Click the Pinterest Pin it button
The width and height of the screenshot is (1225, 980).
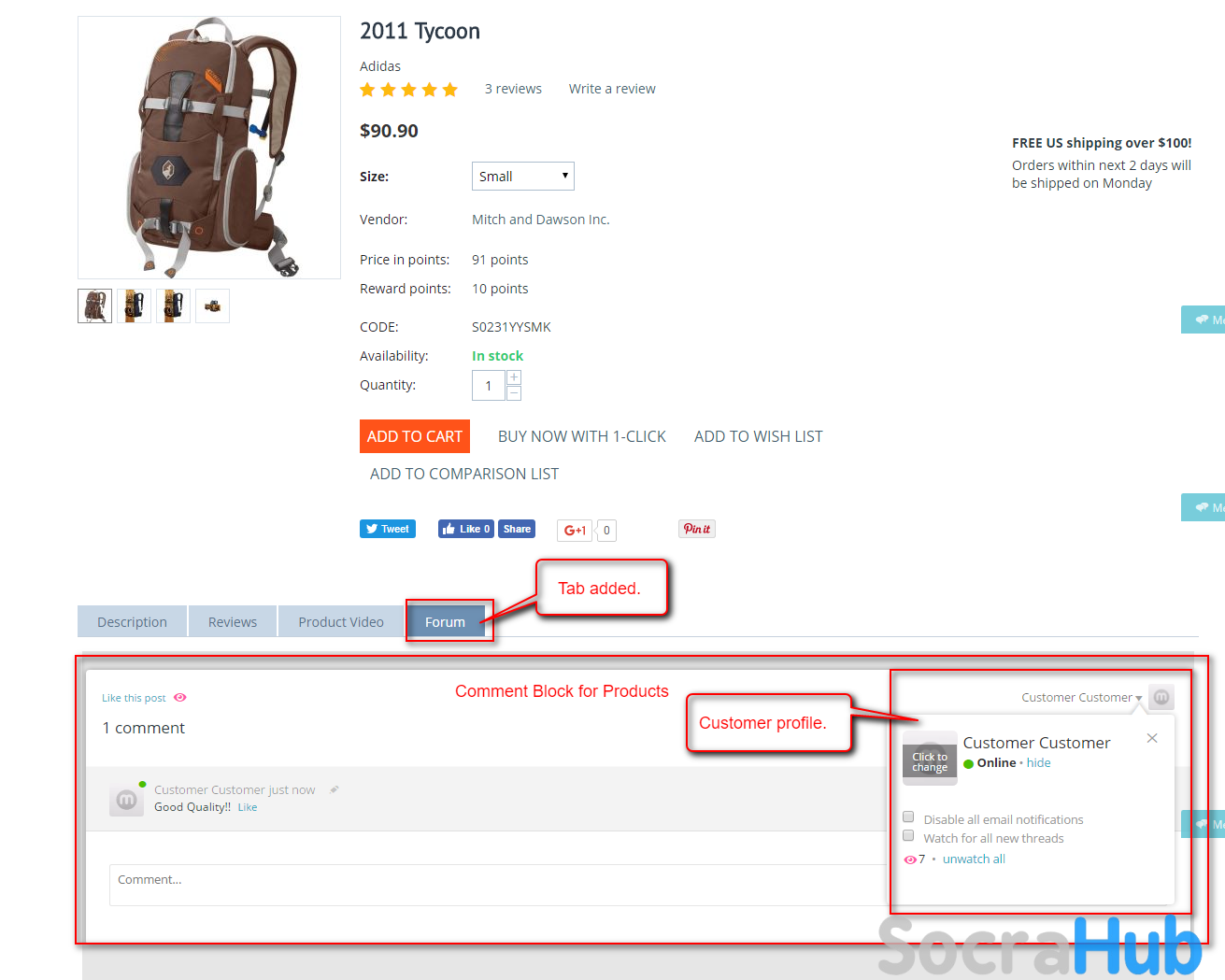[x=697, y=529]
